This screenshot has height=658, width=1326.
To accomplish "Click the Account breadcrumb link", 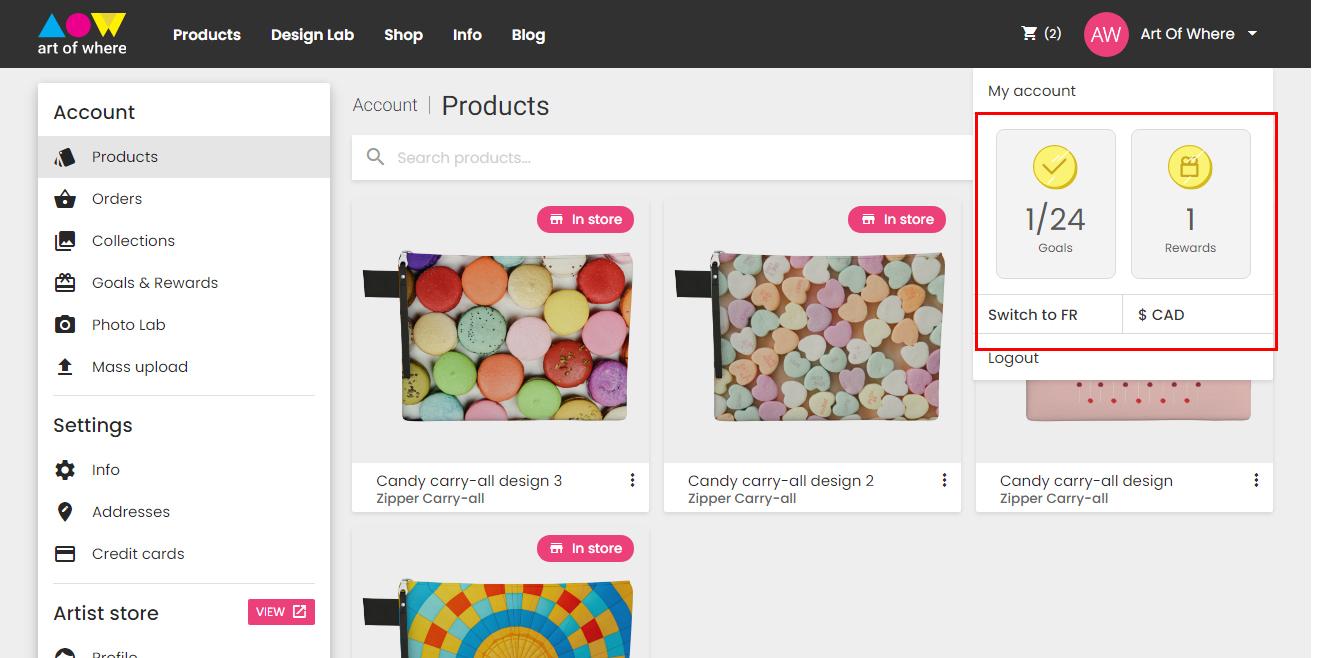I will 385,105.
